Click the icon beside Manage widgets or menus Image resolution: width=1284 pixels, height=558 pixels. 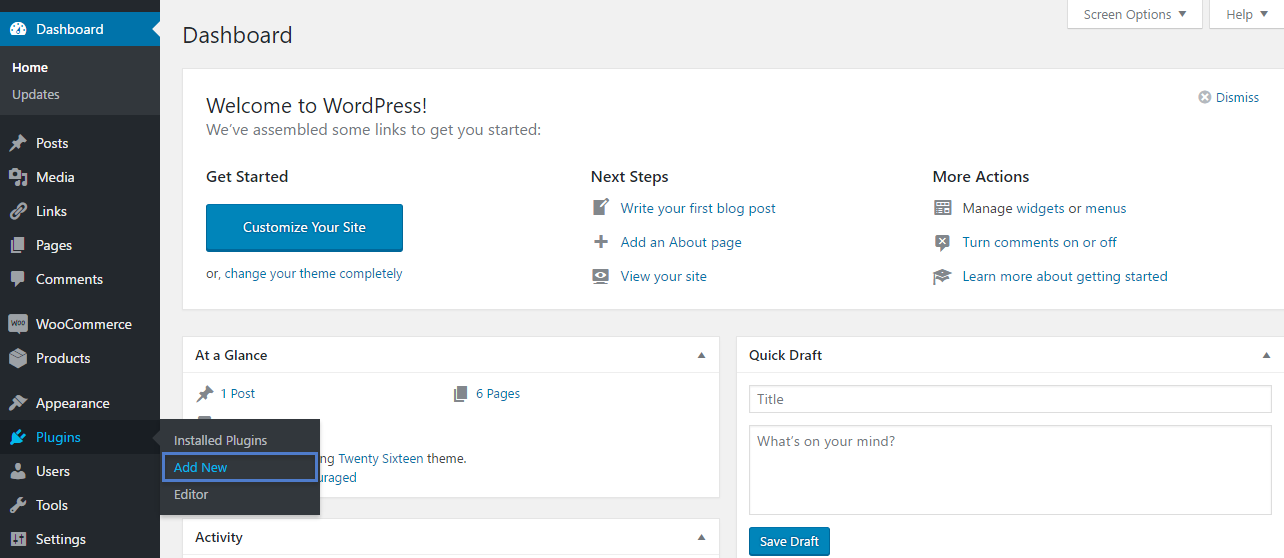[942, 208]
